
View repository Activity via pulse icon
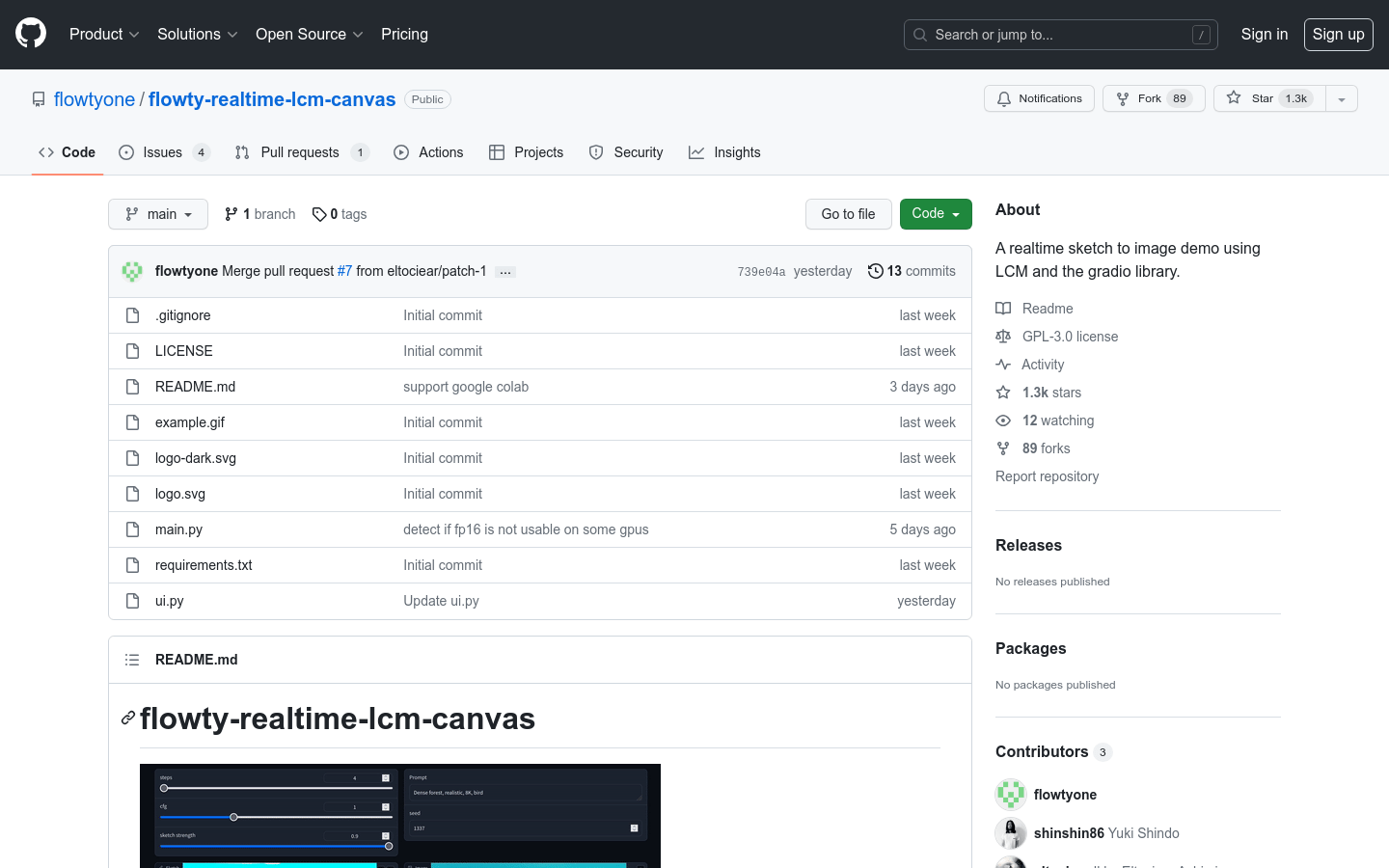click(1003, 364)
